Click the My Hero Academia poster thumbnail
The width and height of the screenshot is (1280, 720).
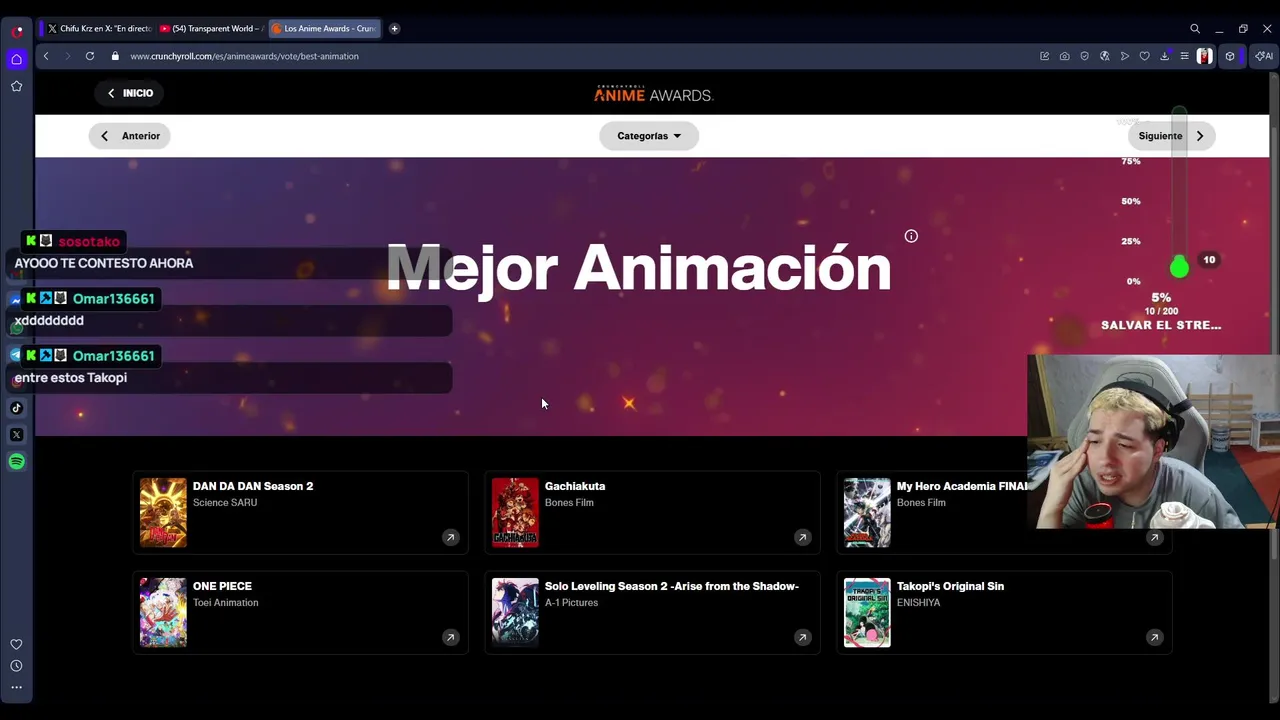[867, 513]
